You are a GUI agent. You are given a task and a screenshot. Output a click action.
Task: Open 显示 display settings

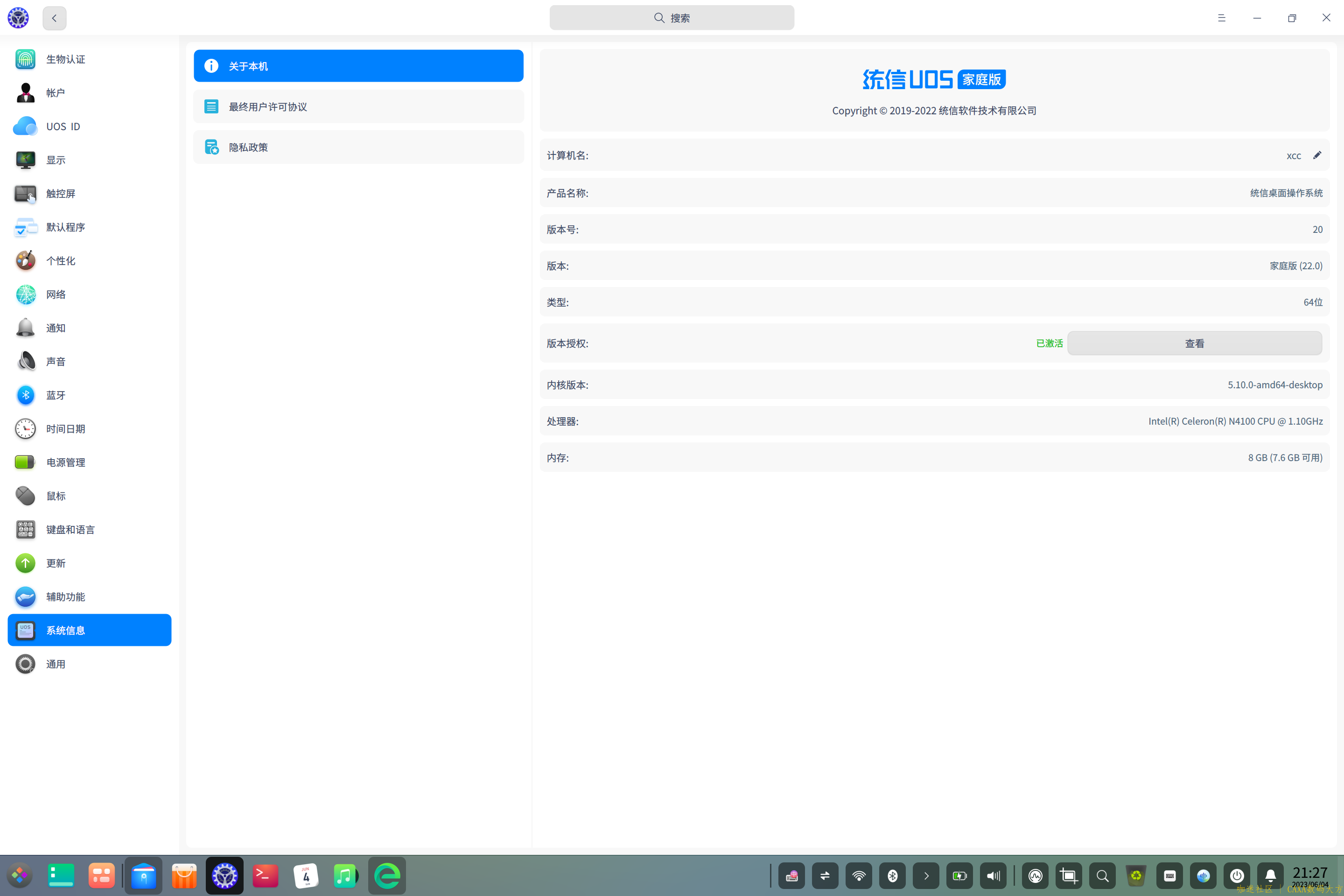click(89, 160)
